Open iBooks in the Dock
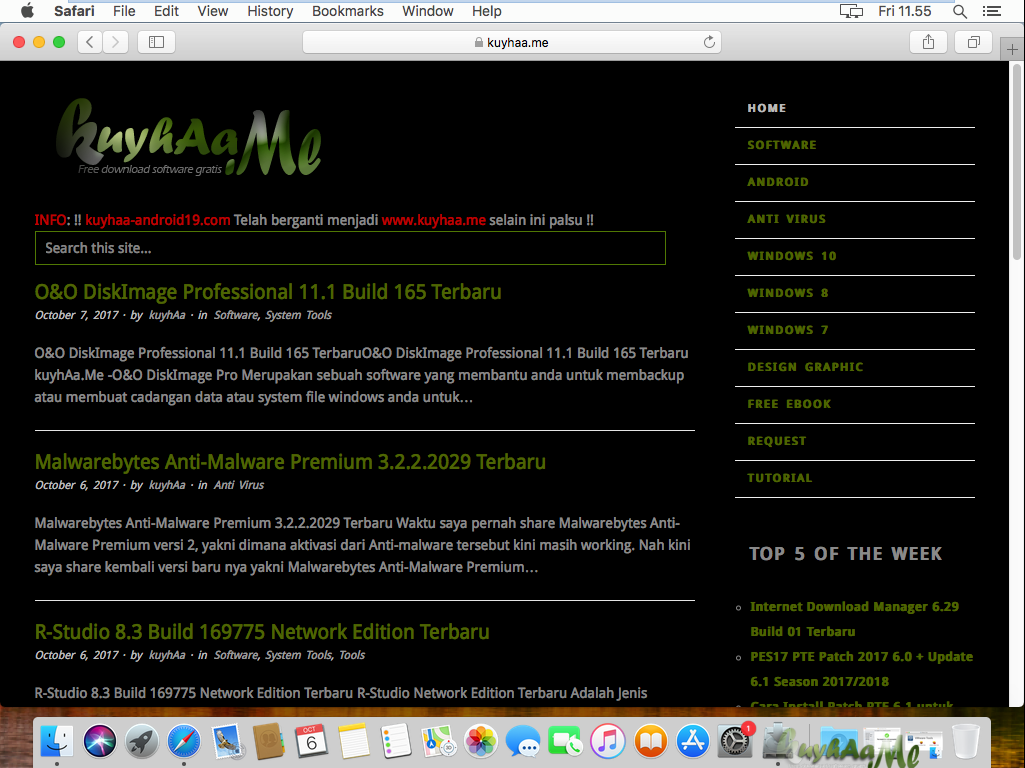1025x768 pixels. (650, 741)
